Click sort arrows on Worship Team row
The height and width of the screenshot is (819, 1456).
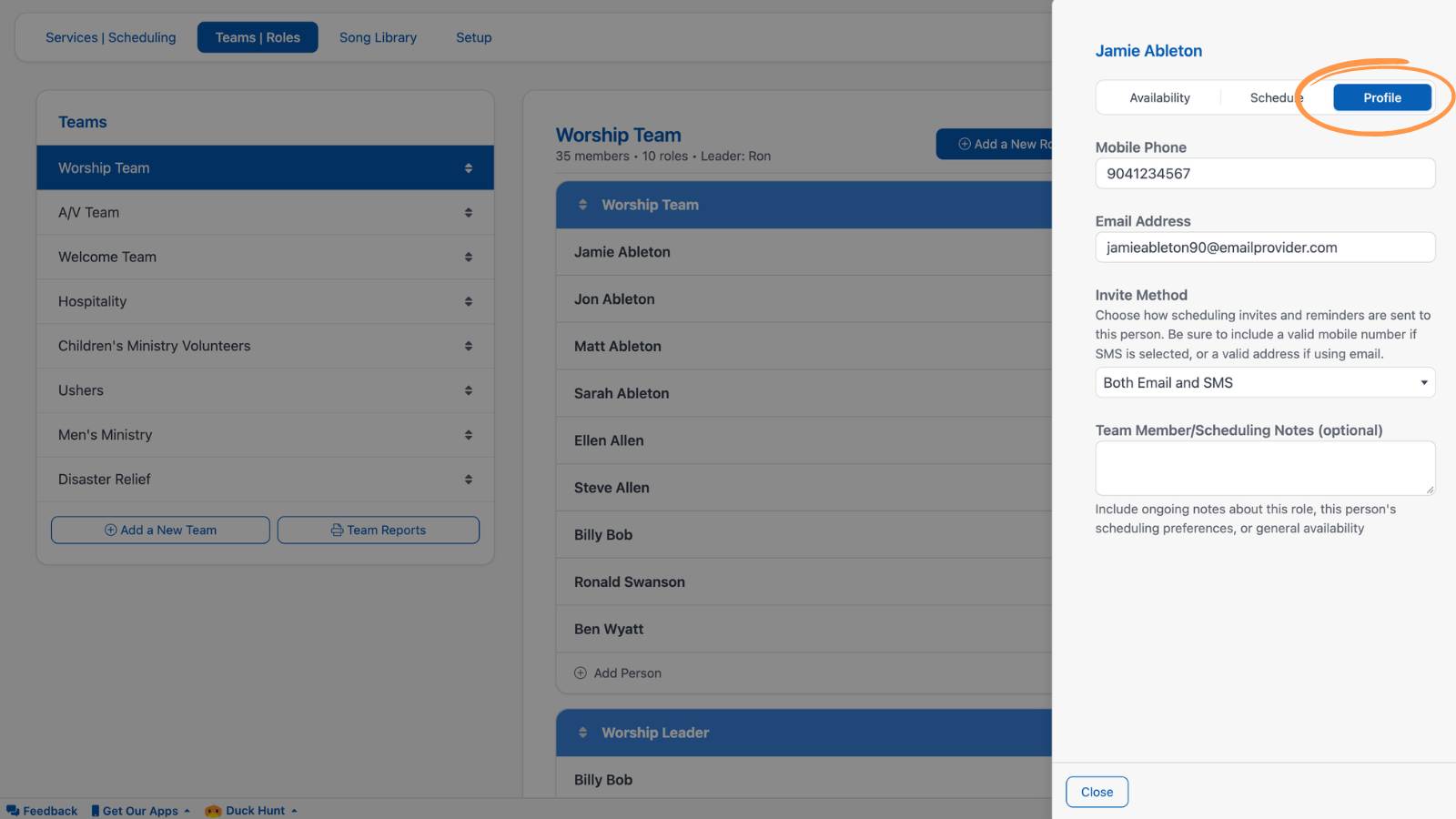468,168
